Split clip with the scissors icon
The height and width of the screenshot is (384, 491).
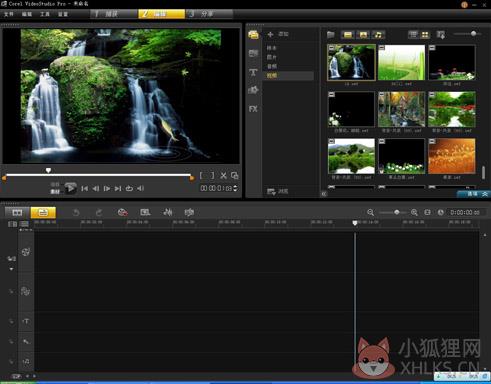[223, 176]
